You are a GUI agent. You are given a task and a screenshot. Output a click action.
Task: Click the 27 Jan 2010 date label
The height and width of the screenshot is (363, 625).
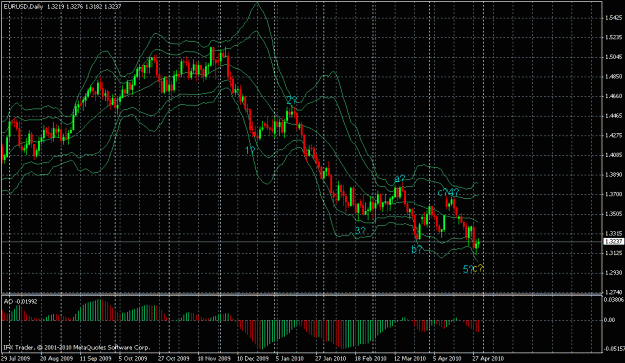(x=330, y=359)
